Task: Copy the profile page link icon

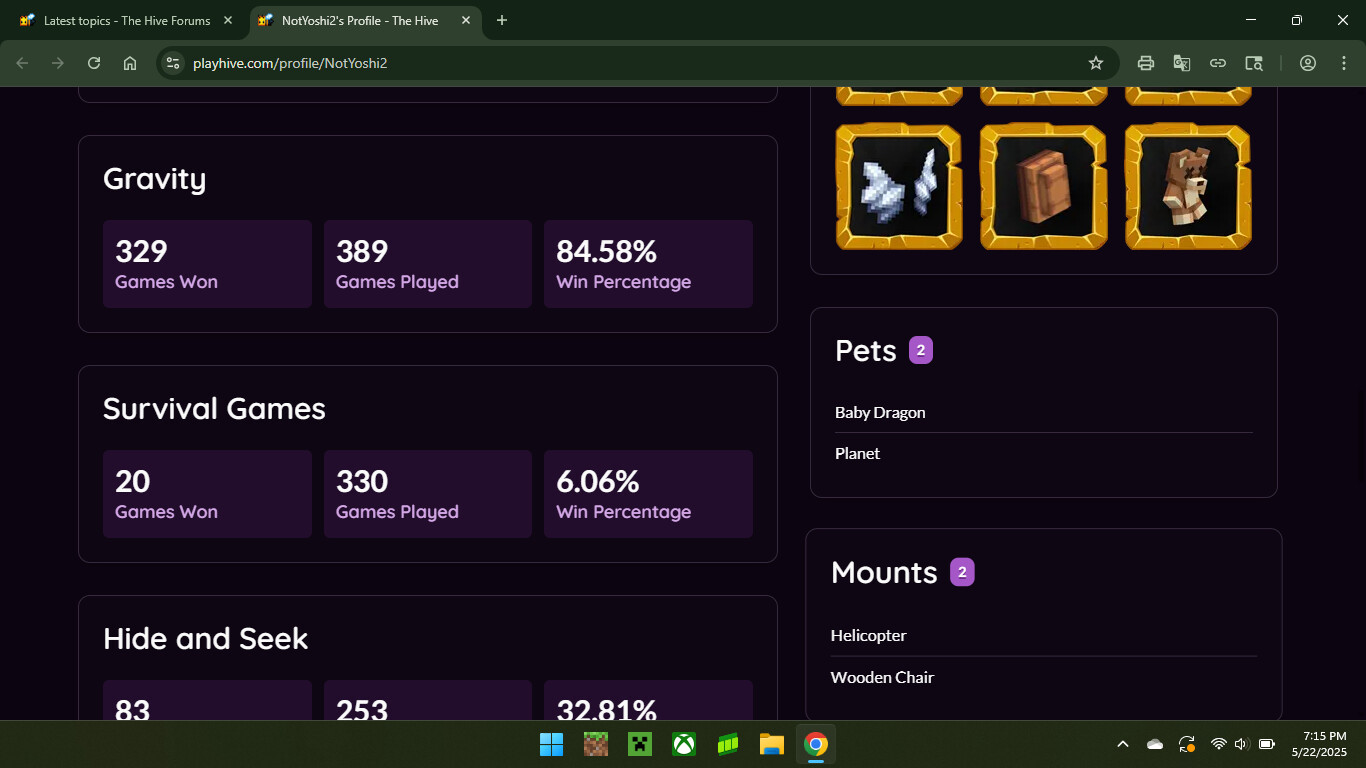Action: 1218,62
